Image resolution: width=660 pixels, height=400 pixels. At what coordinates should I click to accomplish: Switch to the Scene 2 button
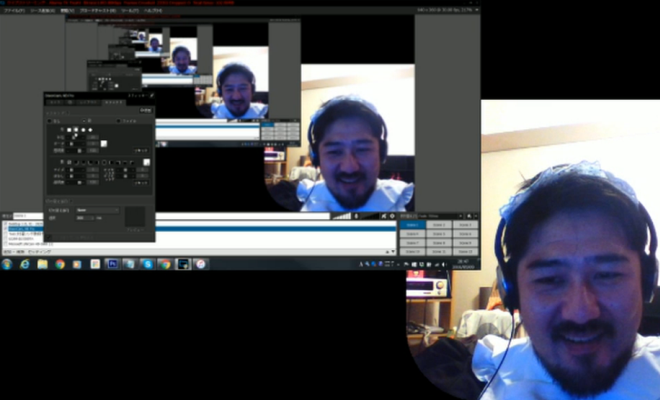tap(437, 225)
